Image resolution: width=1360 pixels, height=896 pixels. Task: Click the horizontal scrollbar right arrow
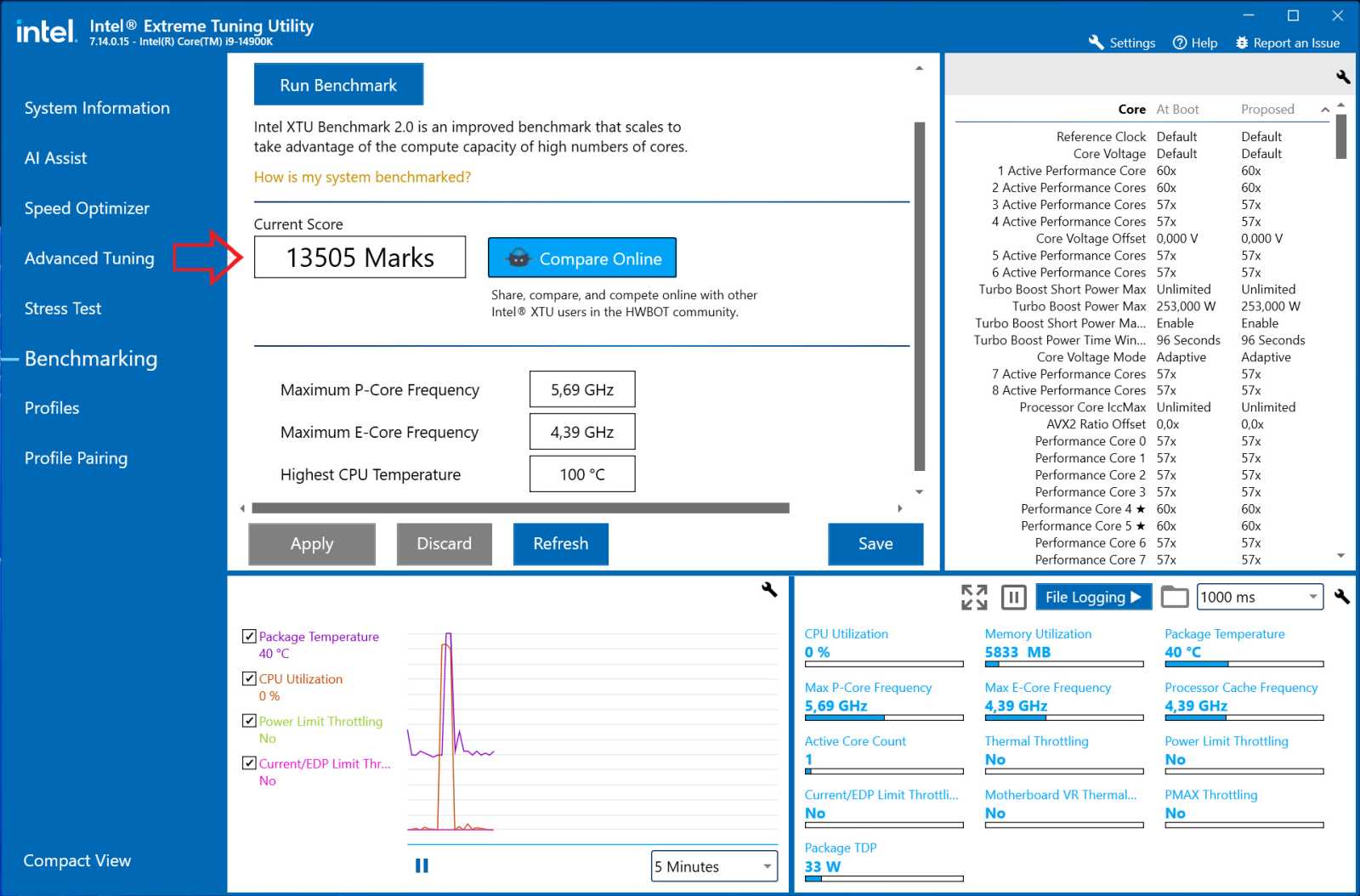tap(900, 508)
